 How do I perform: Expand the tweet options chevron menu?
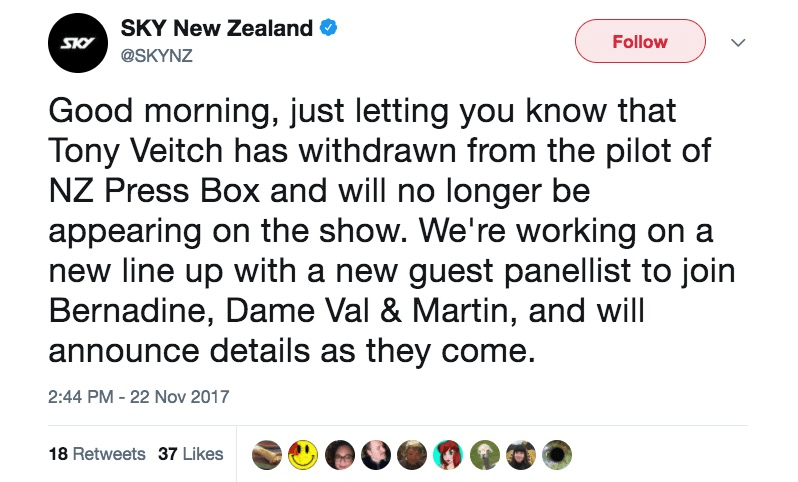[x=738, y=43]
